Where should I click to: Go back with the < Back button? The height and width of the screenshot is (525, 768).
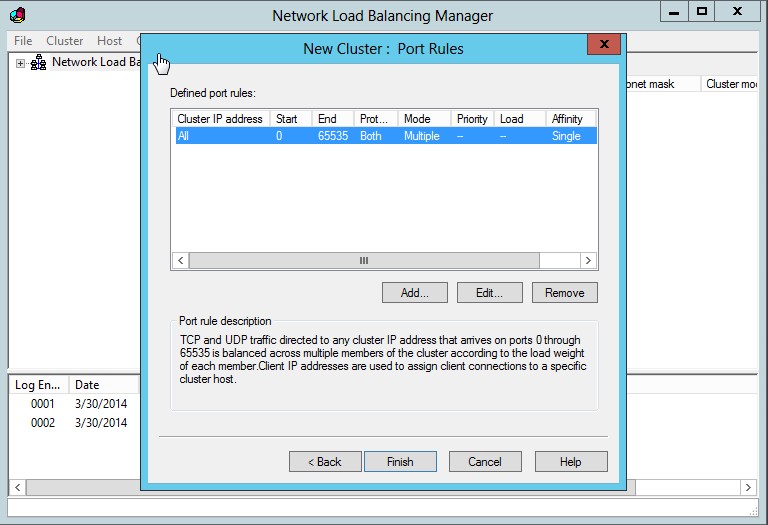[x=325, y=461]
